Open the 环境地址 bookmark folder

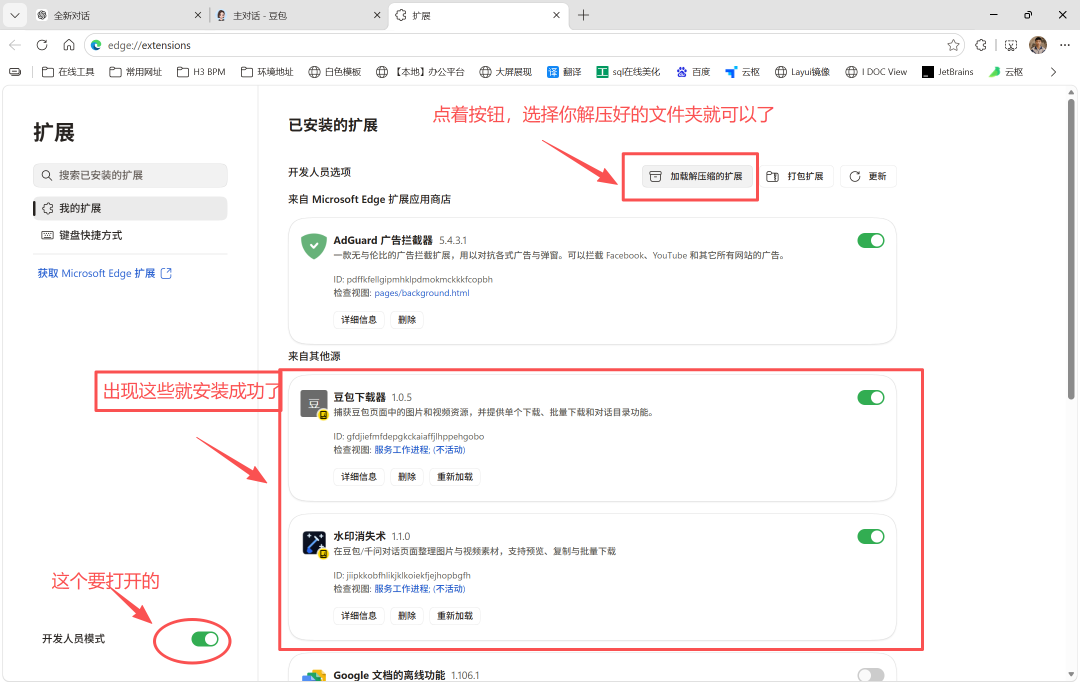coord(267,72)
